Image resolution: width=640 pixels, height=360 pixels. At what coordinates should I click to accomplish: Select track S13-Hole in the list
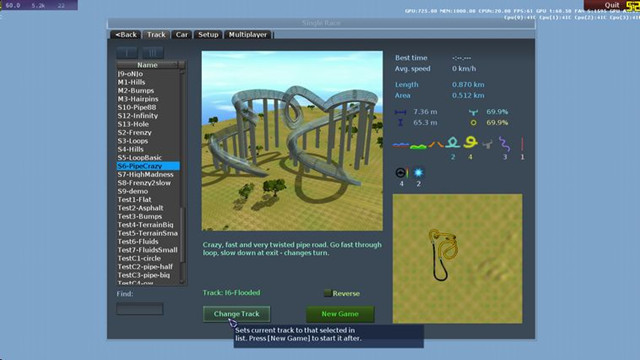[x=148, y=124]
